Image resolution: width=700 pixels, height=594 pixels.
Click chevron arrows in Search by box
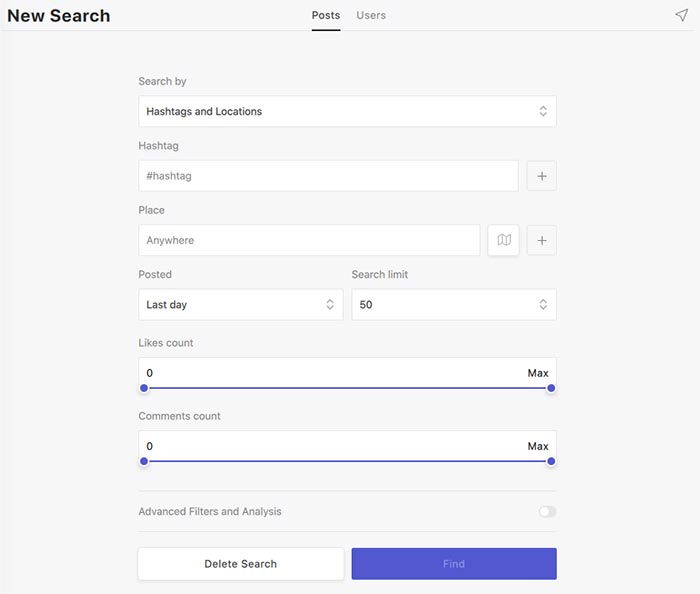pos(543,111)
